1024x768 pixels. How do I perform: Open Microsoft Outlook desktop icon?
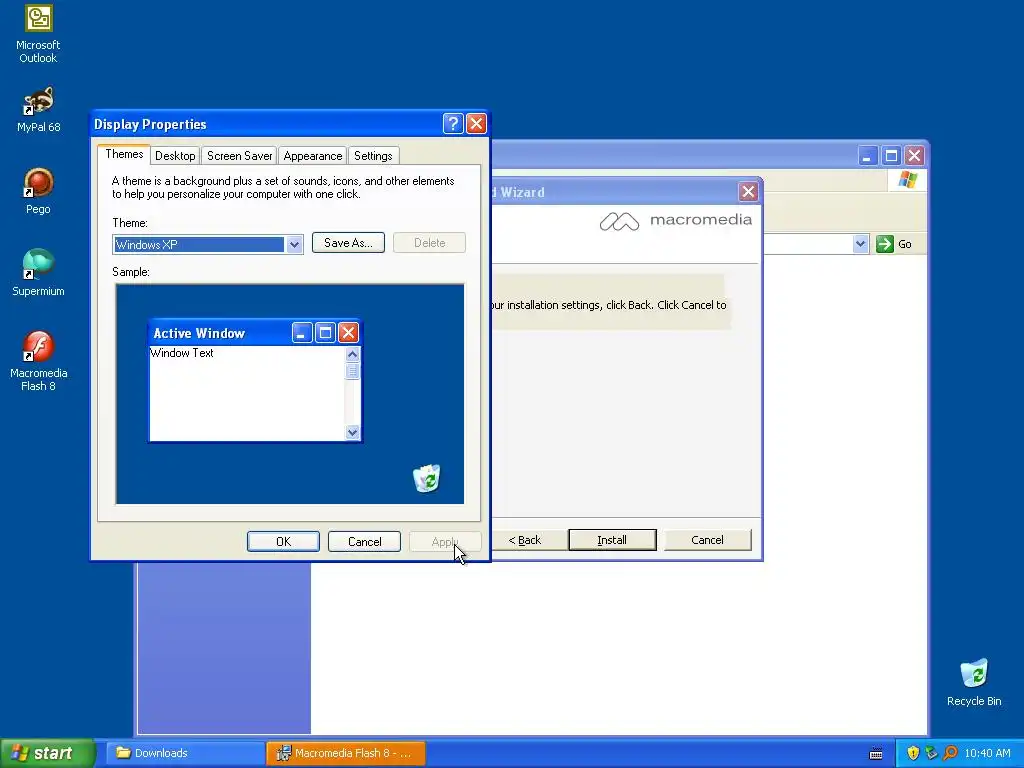coord(38,33)
